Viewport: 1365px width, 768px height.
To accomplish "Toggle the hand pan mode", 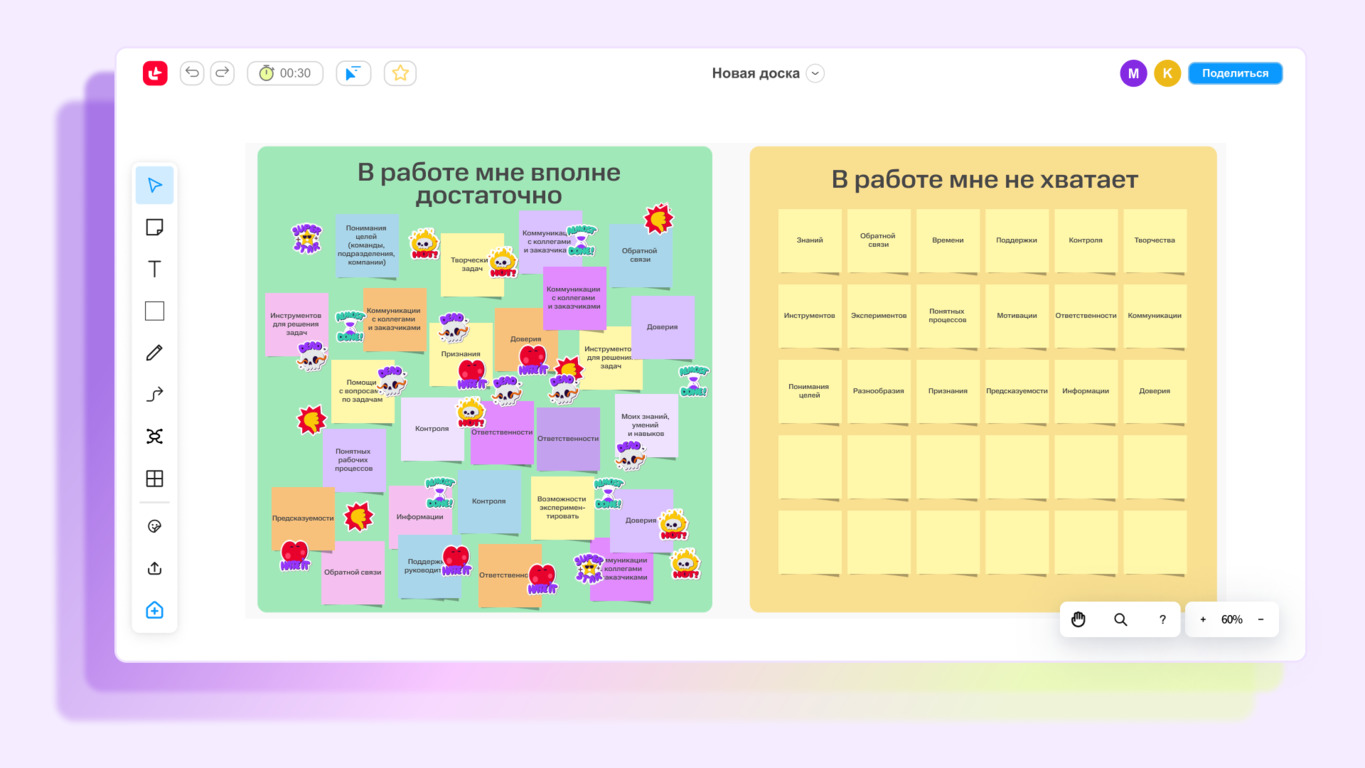I will (1078, 620).
